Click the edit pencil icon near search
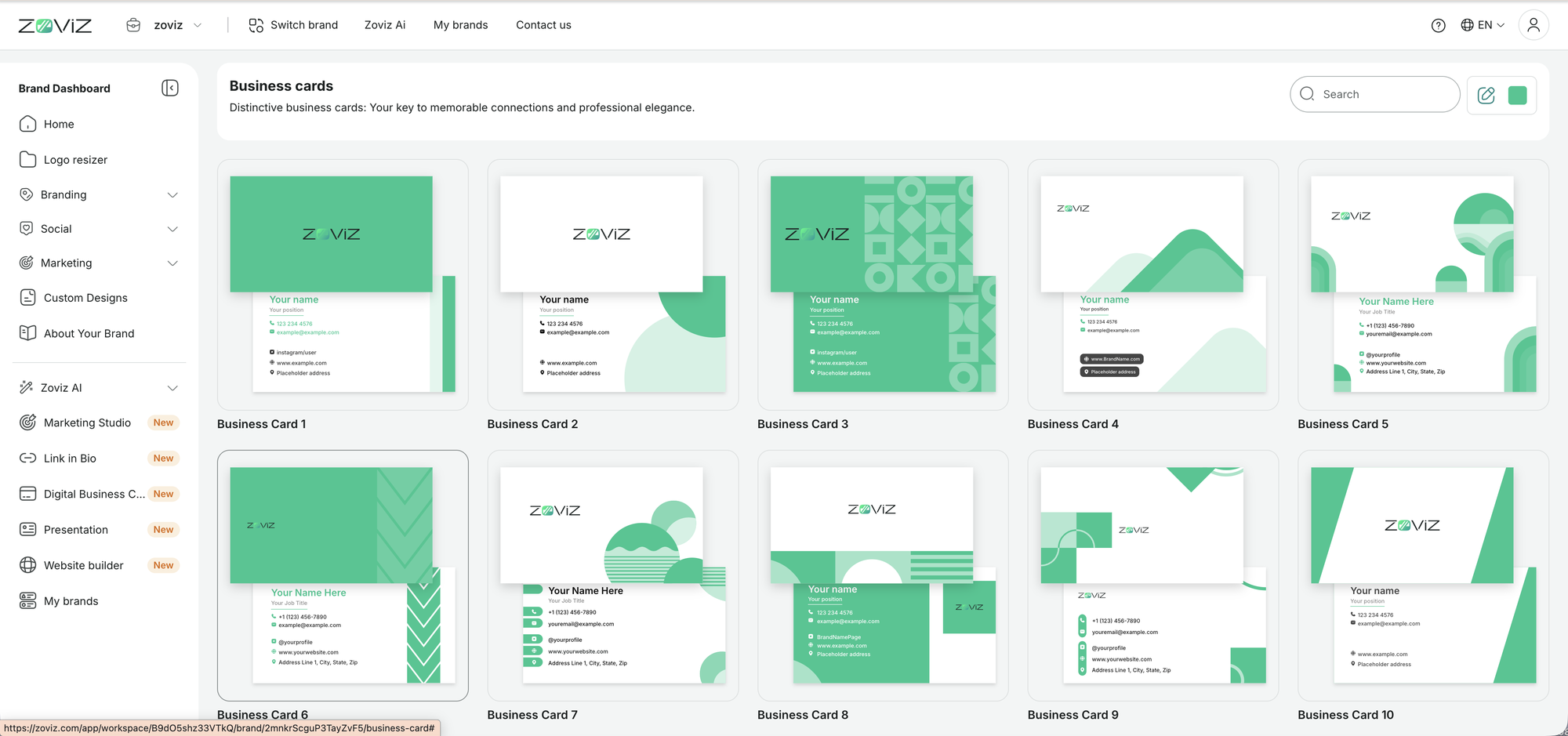Viewport: 1568px width, 736px height. [x=1486, y=95]
